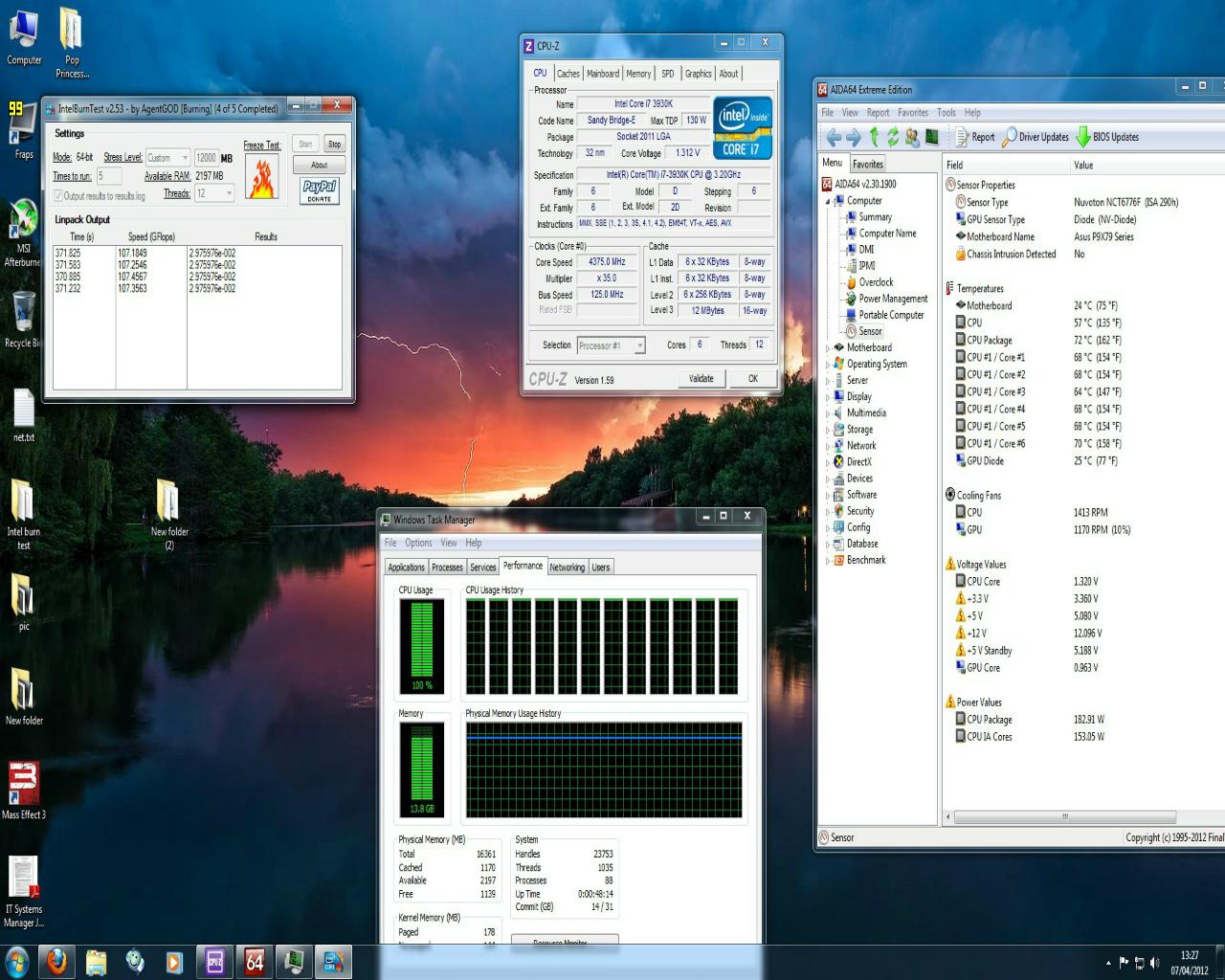
Task: Click the Validate button in CPU-Z
Action: click(701, 379)
